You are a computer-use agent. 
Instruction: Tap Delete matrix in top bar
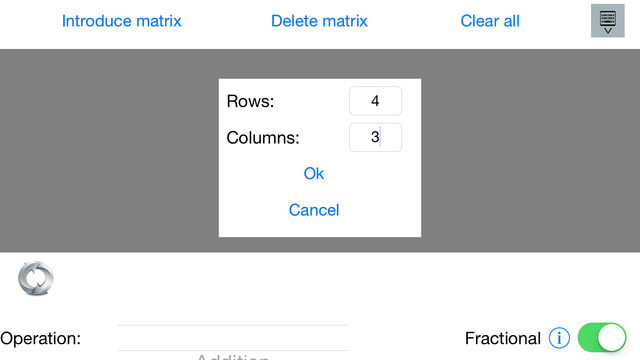pos(319,21)
